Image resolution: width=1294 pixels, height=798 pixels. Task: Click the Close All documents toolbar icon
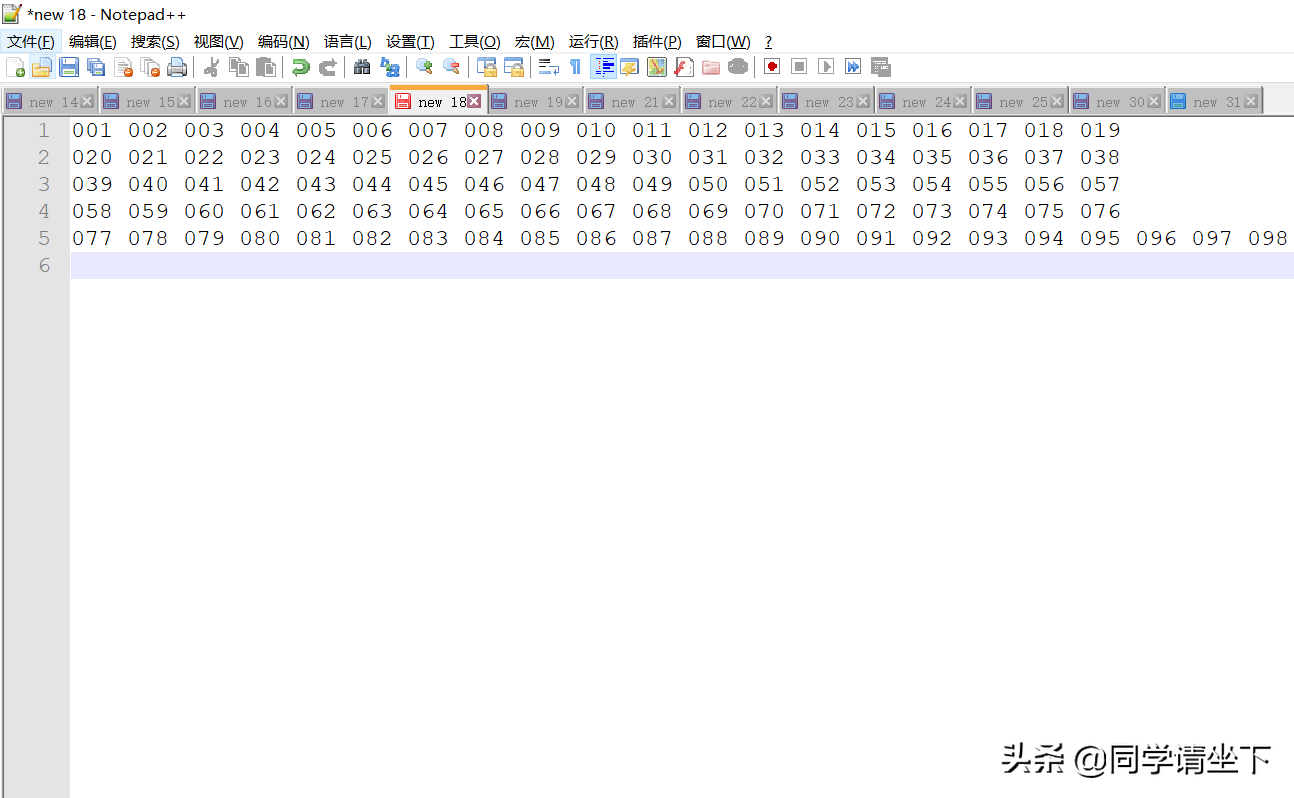coord(150,67)
